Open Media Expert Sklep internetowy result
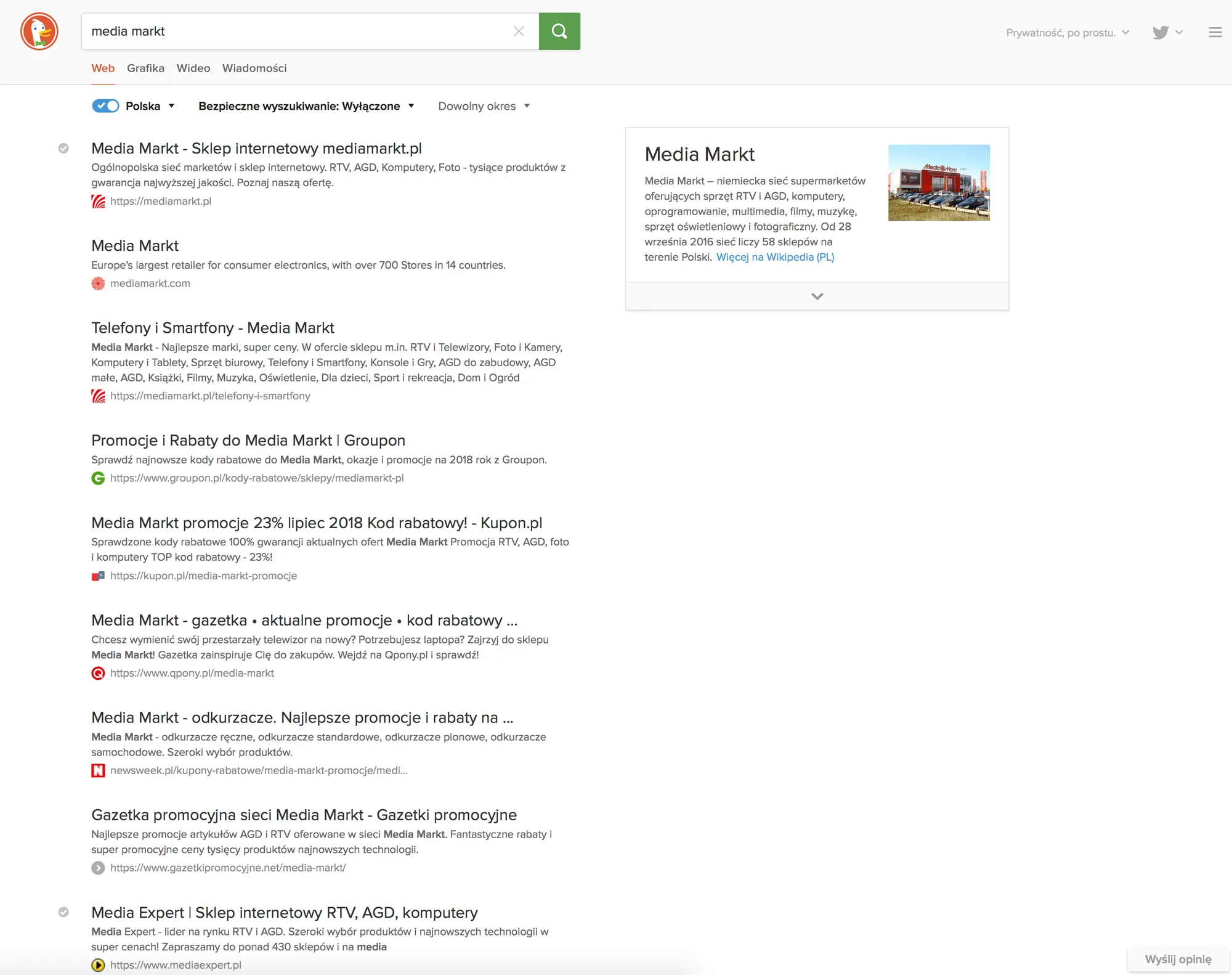Screen dimensions: 1232x975 [285, 913]
